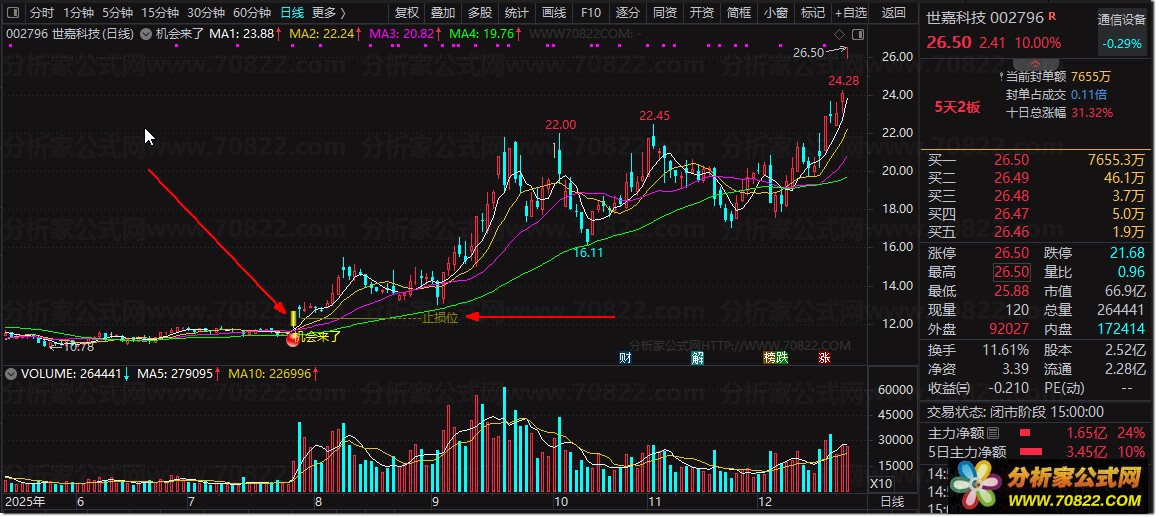The width and height of the screenshot is (1158, 517).
Task: Click the MA1: 23.88 indicator value
Action: coord(241,33)
